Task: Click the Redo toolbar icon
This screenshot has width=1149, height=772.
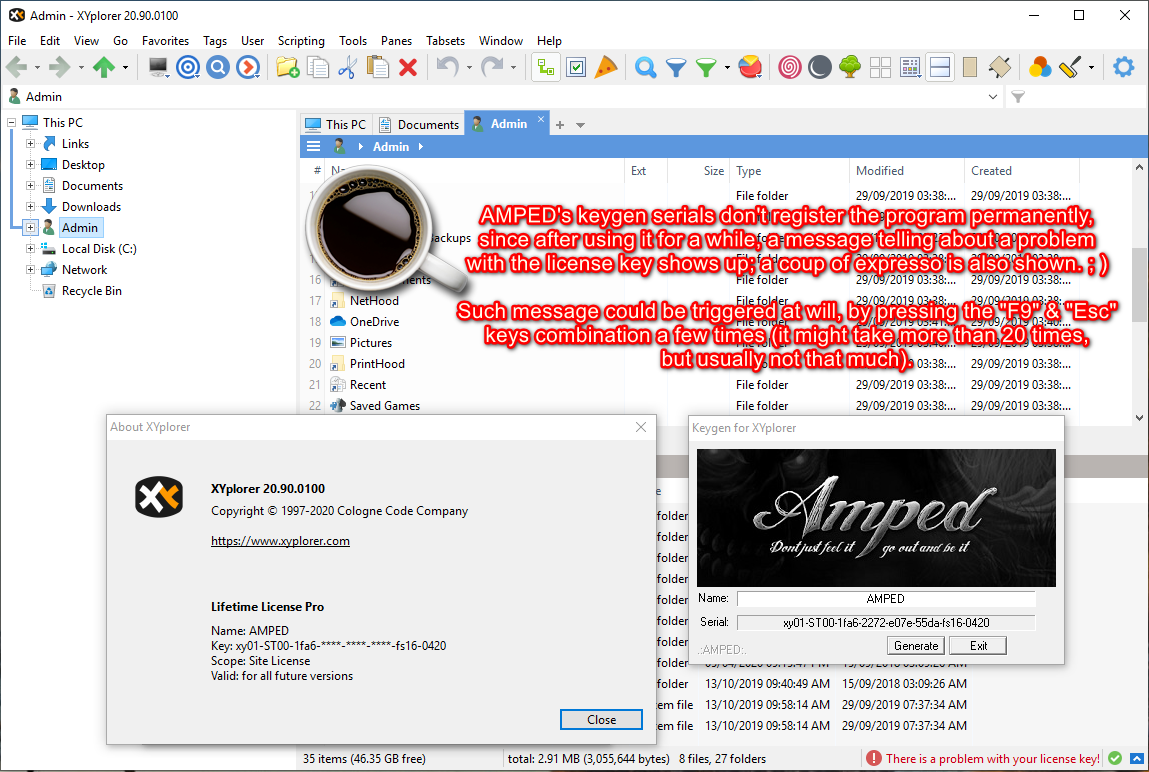Action: pyautogui.click(x=492, y=67)
